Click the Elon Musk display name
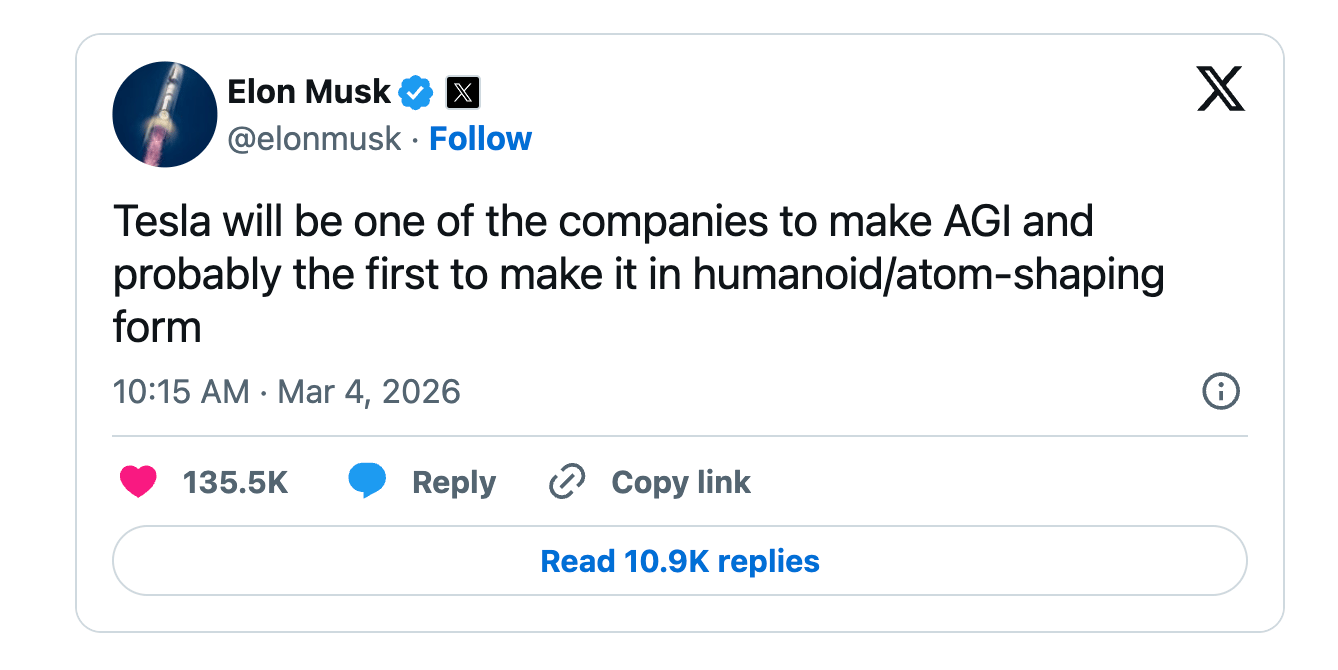This screenshot has height=670, width=1338. pos(309,92)
